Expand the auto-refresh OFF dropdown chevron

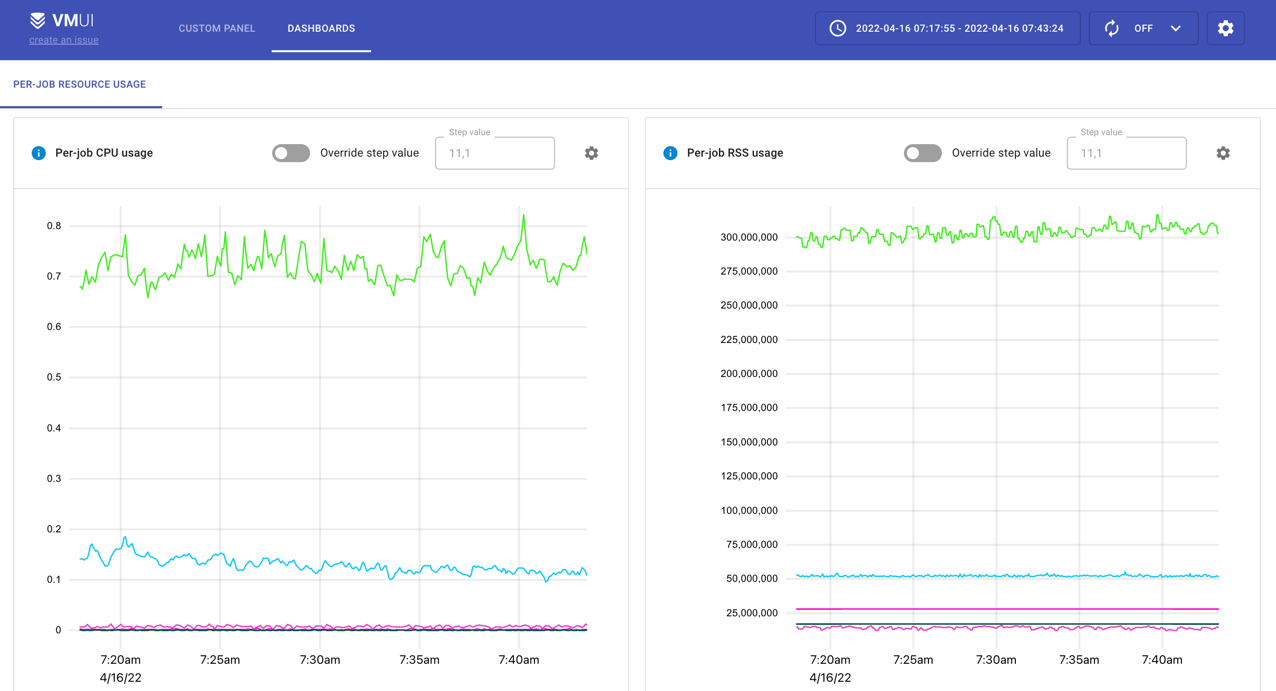point(1176,28)
